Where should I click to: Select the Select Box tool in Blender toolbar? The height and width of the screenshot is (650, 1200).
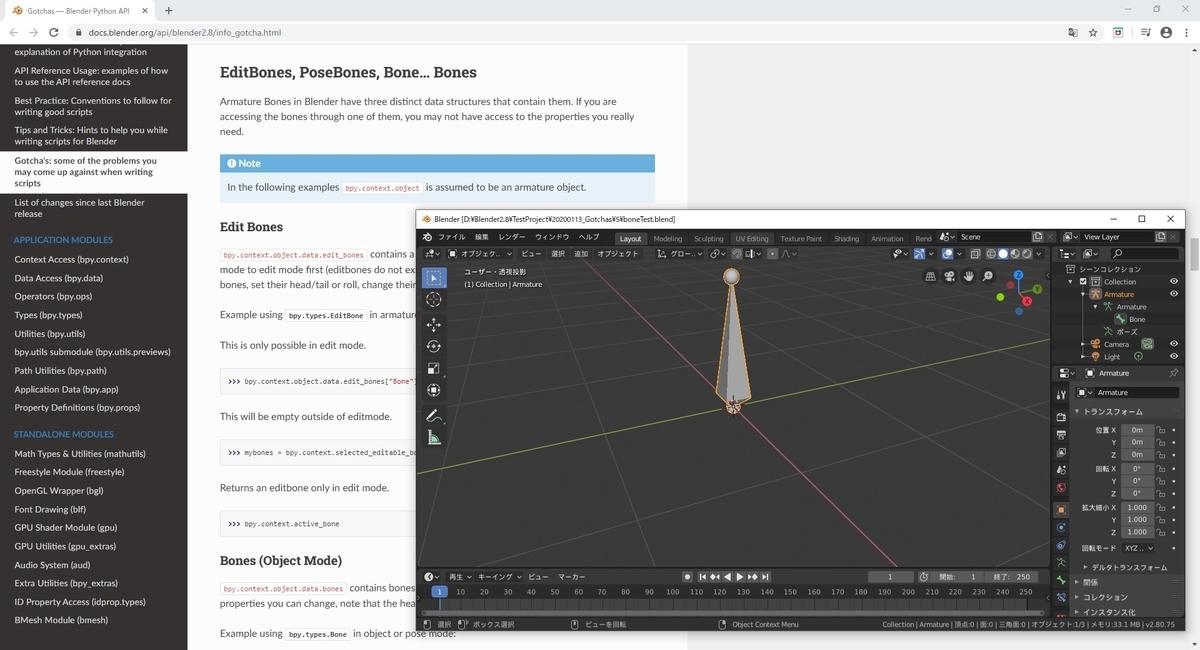click(433, 277)
